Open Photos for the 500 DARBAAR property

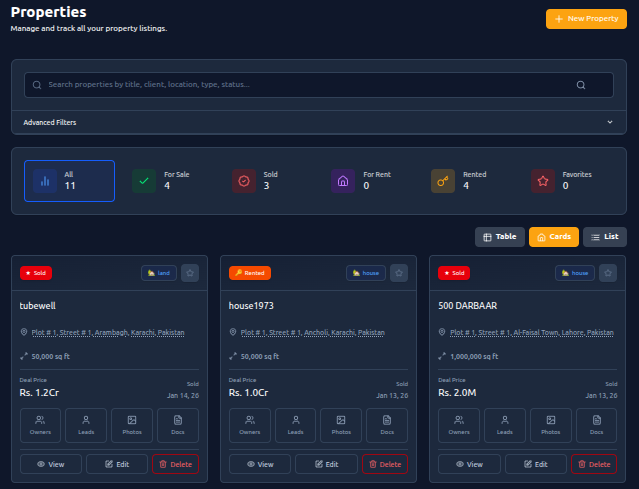[x=551, y=425]
